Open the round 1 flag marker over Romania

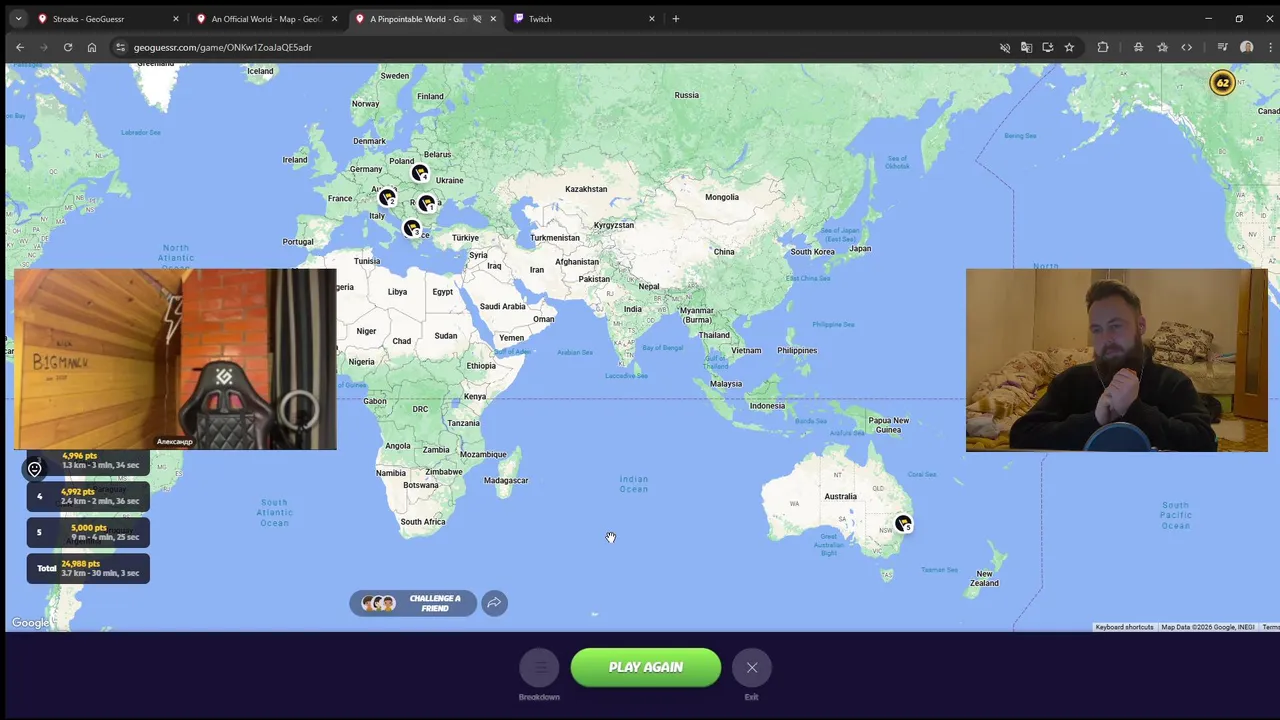click(427, 203)
